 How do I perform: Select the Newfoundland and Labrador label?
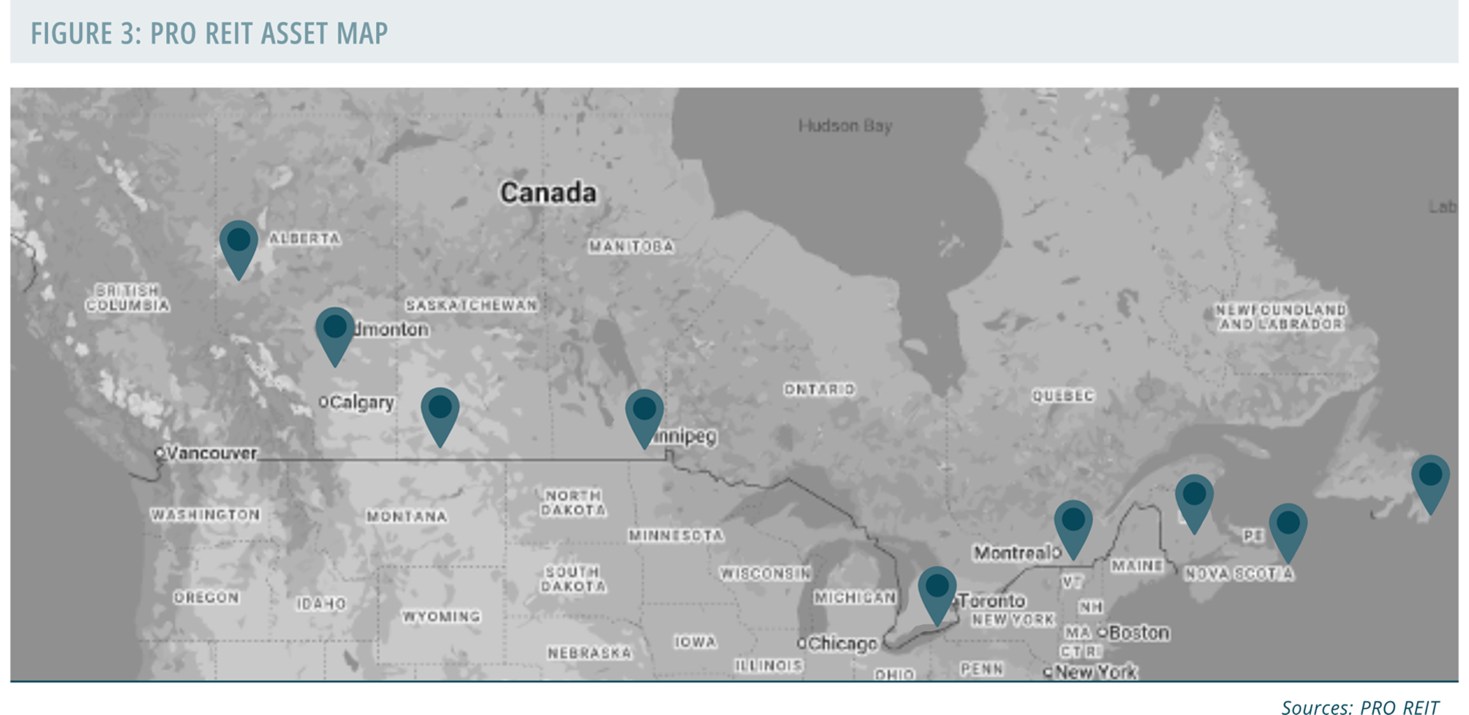(x=1281, y=317)
